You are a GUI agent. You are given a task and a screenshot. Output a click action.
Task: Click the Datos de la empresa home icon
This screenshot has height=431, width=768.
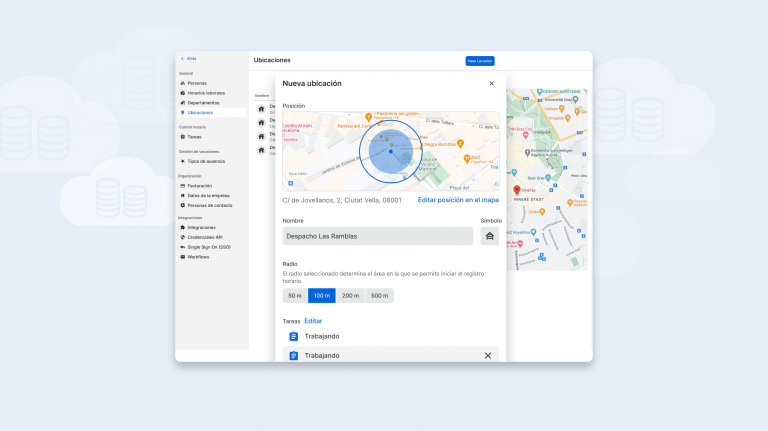(183, 196)
